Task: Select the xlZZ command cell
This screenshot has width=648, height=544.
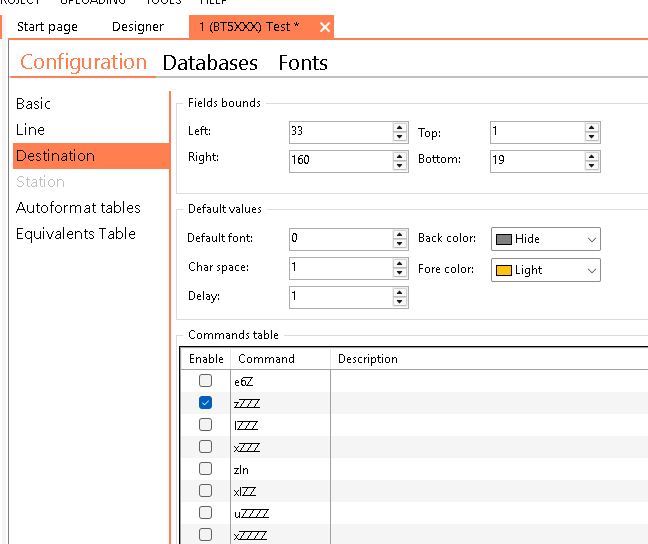Action: [281, 491]
